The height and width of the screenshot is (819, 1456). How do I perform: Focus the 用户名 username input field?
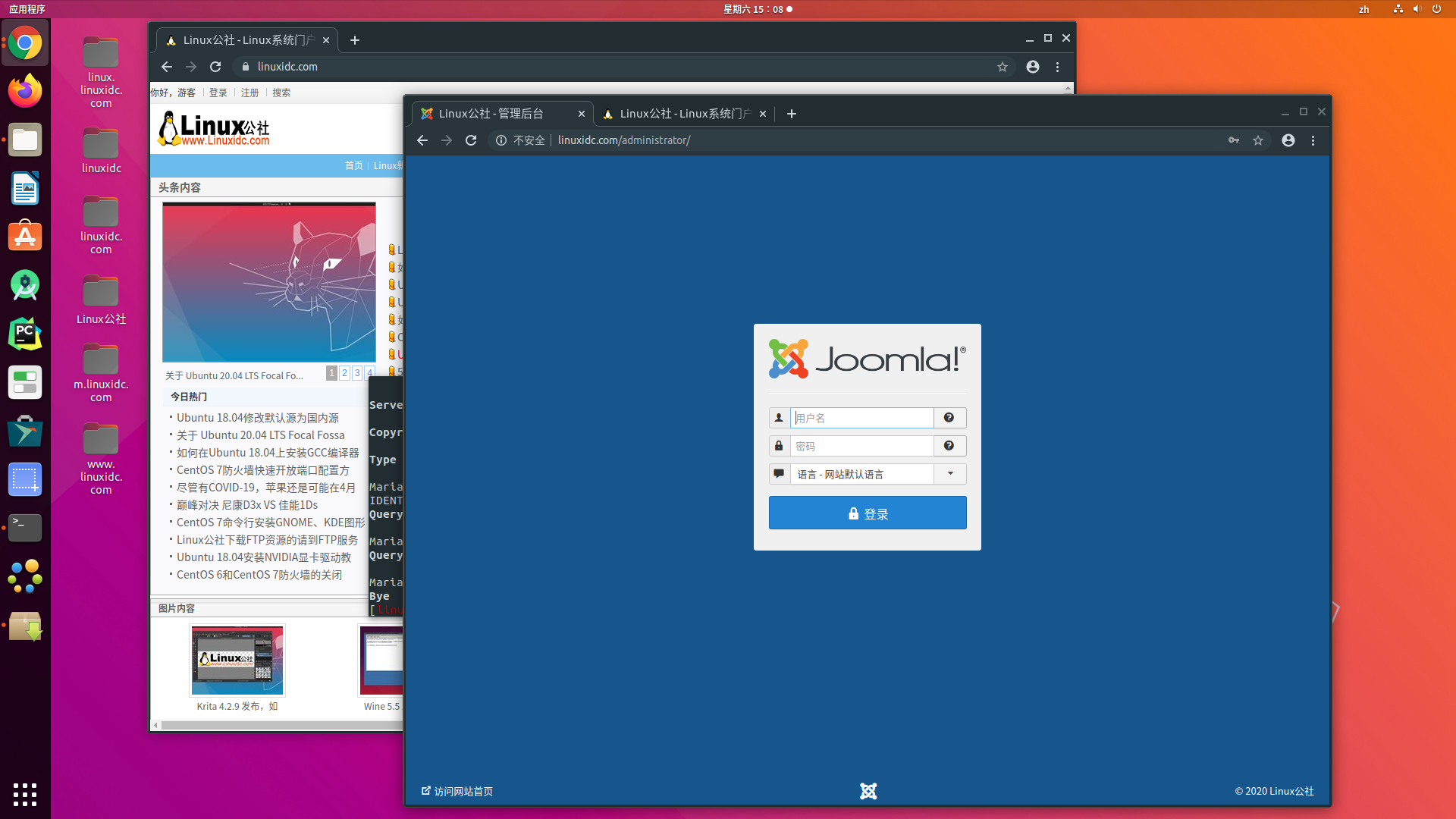(x=862, y=418)
